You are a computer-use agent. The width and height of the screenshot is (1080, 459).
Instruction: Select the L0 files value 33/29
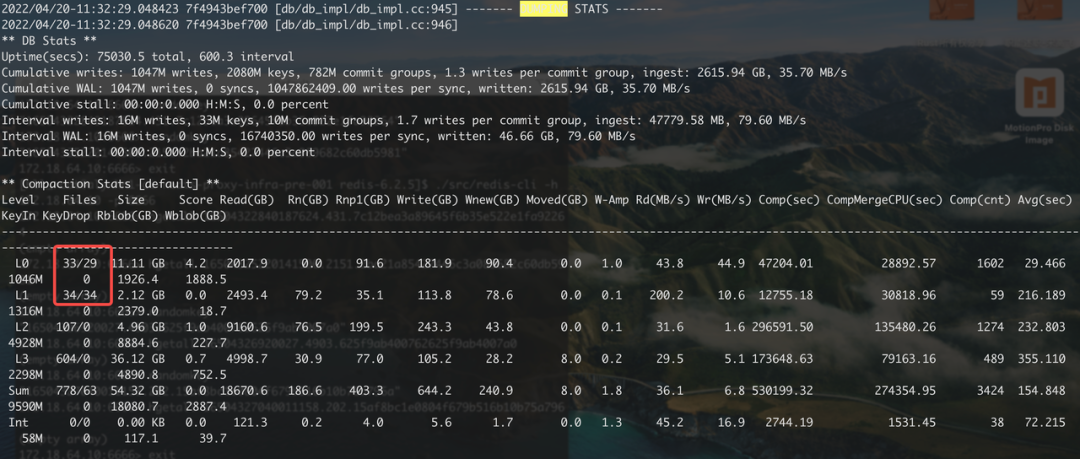point(80,263)
